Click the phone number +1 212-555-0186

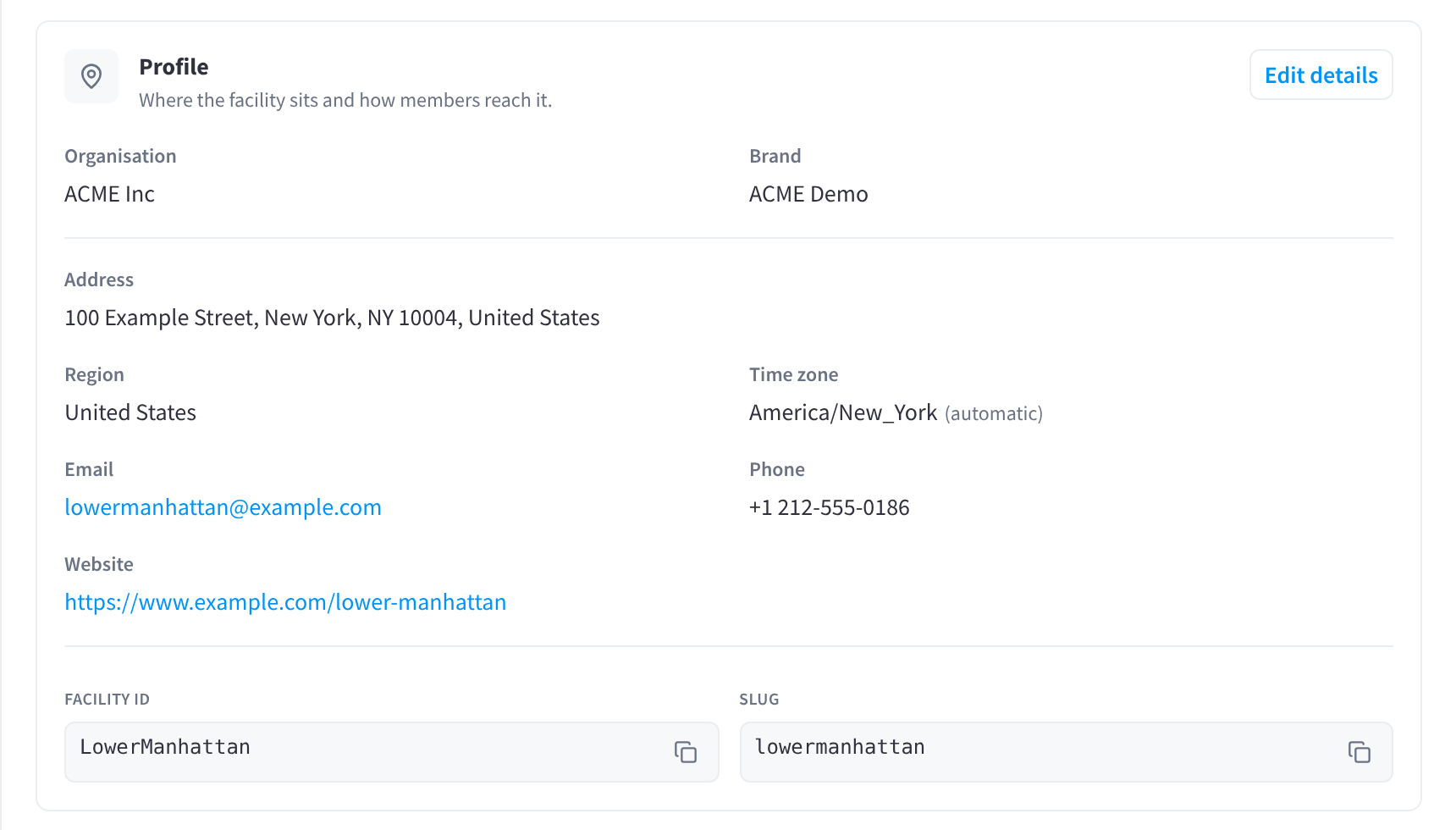830,507
